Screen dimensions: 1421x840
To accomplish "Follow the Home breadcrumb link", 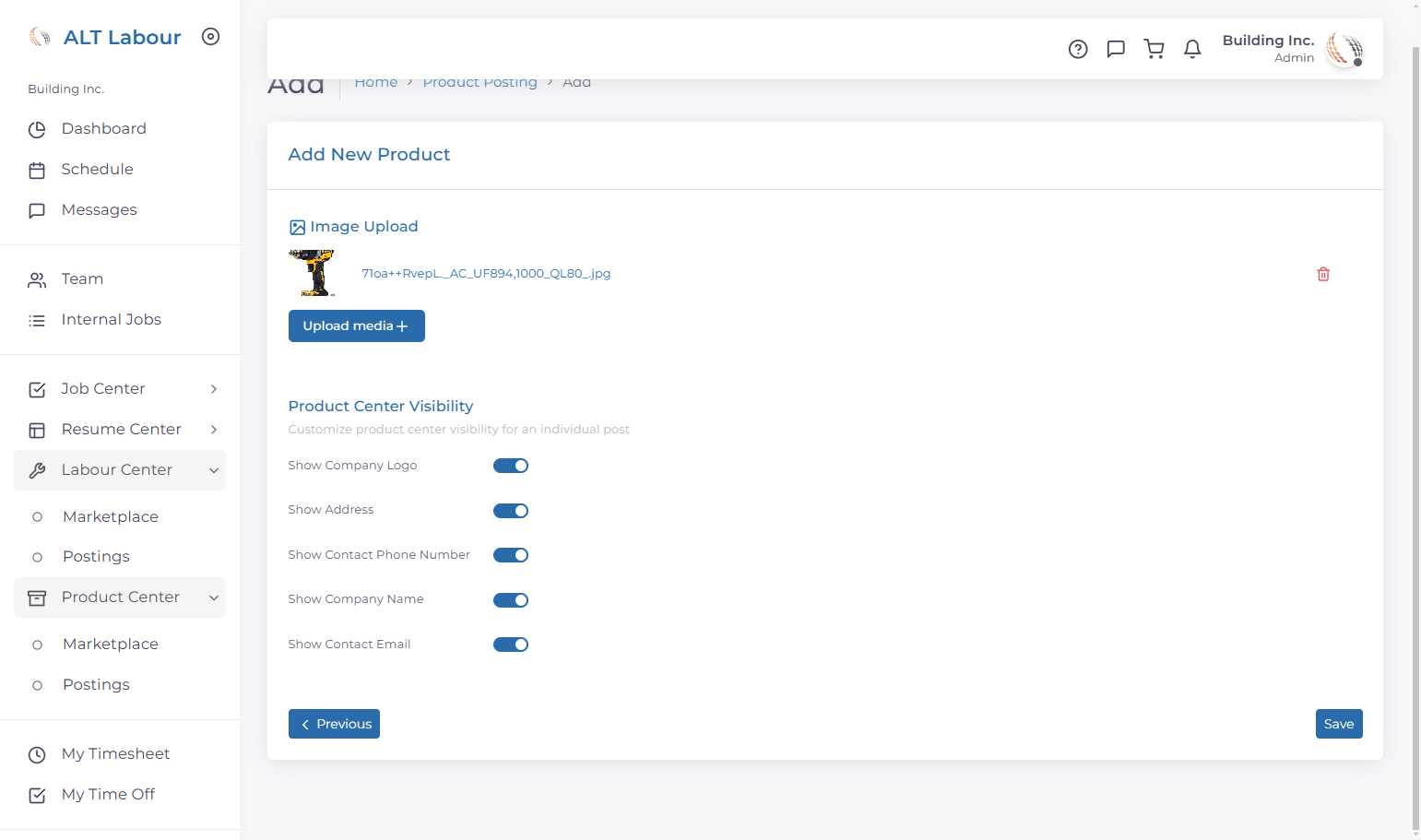I will pos(376,82).
